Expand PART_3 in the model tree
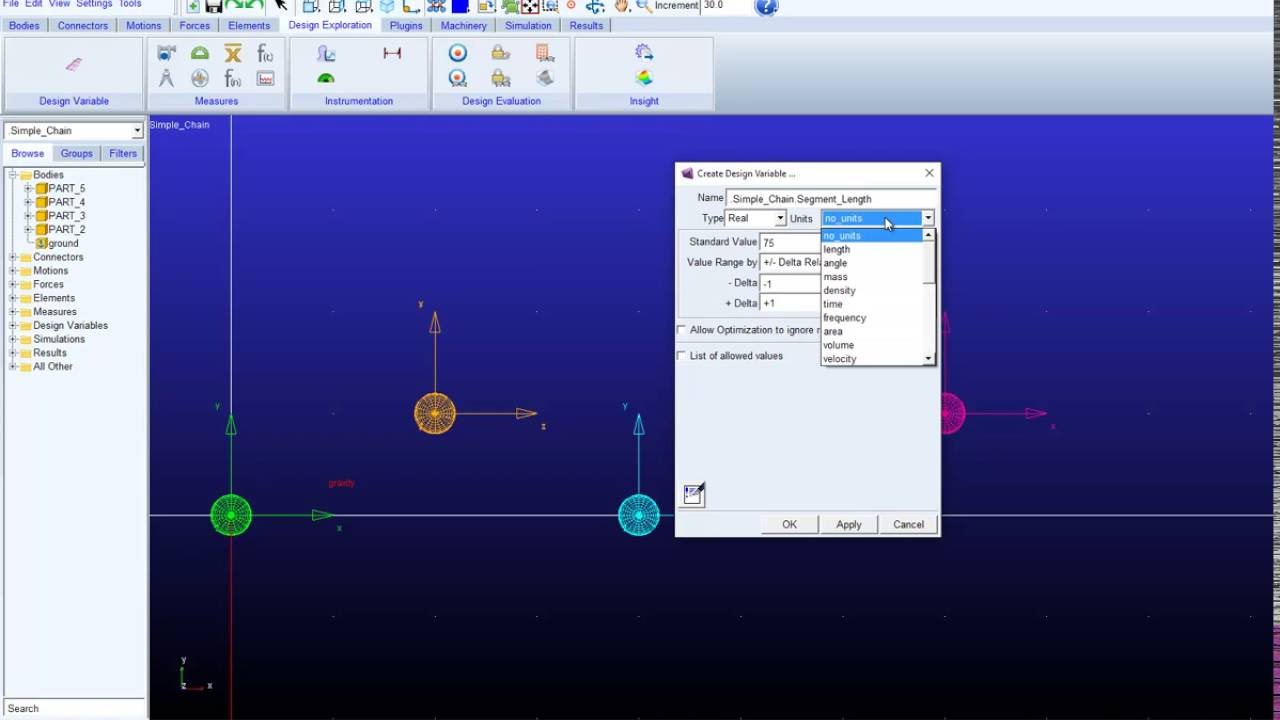 [x=29, y=216]
